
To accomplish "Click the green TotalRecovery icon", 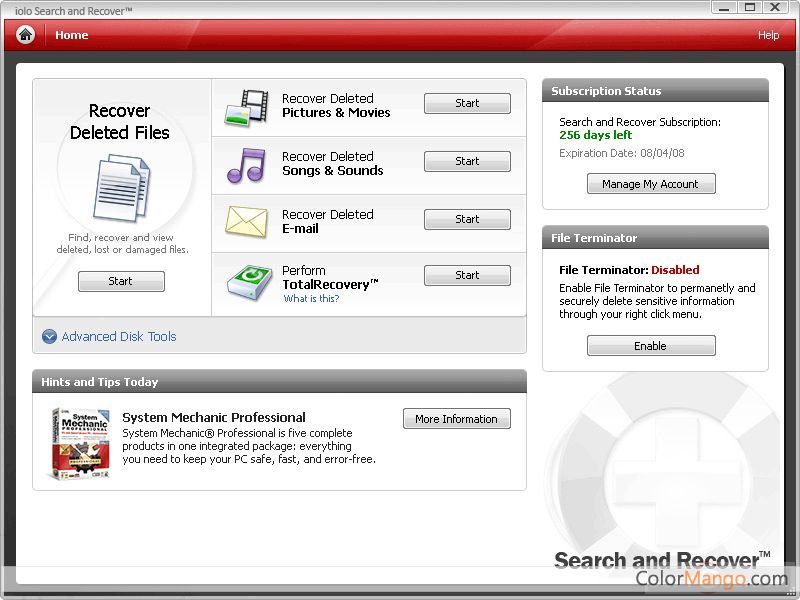I will (247, 279).
